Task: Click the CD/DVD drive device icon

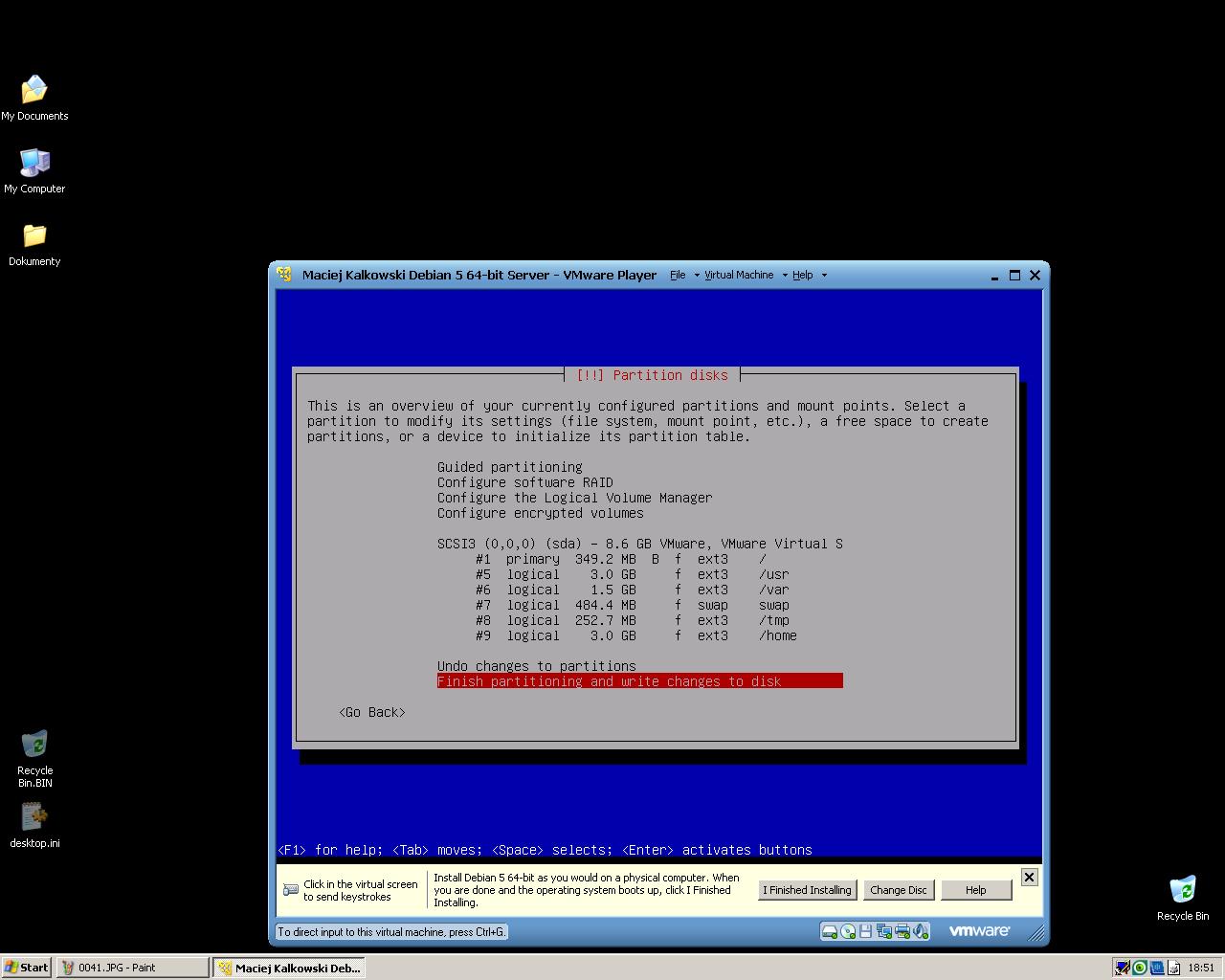Action: [x=848, y=931]
